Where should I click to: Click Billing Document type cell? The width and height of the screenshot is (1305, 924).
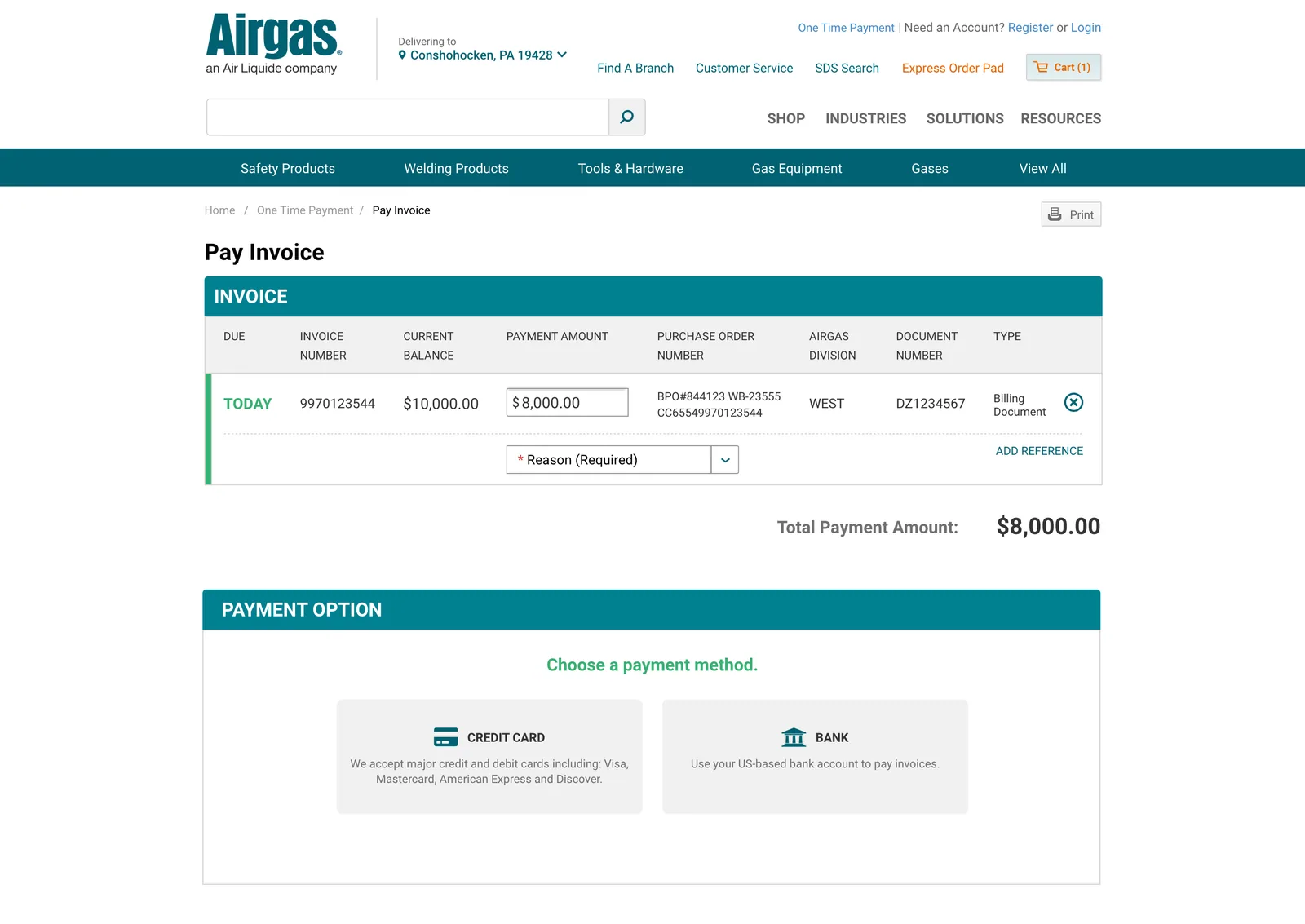pos(1020,405)
